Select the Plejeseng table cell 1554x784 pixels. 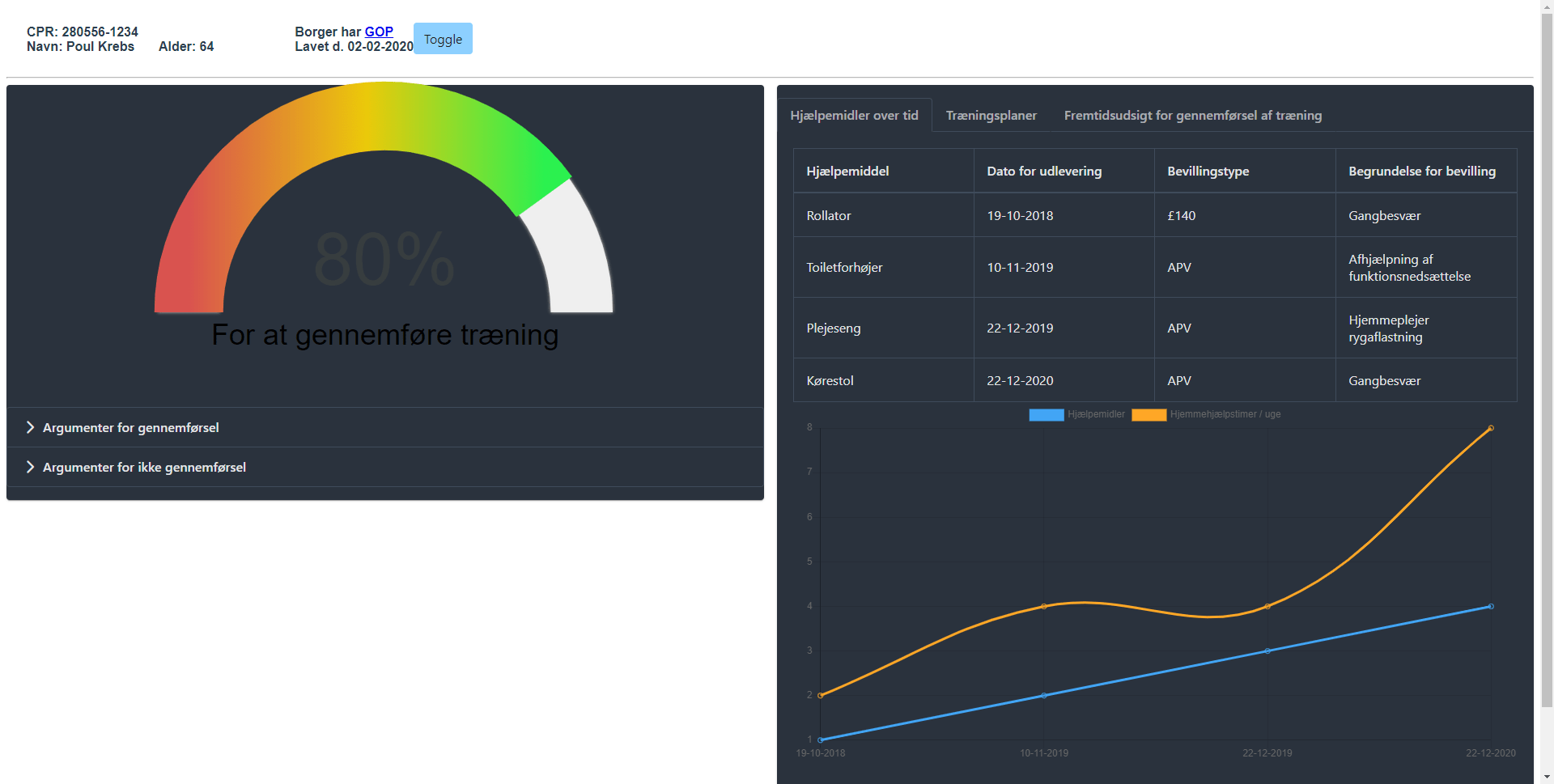coord(884,328)
